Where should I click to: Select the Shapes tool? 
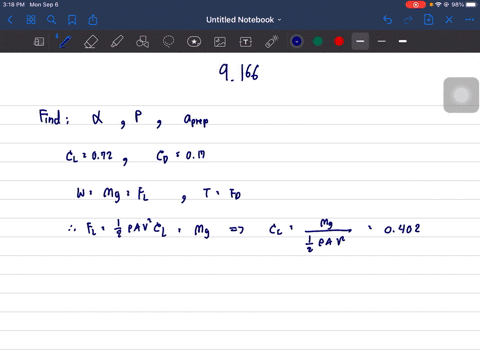(x=142, y=42)
